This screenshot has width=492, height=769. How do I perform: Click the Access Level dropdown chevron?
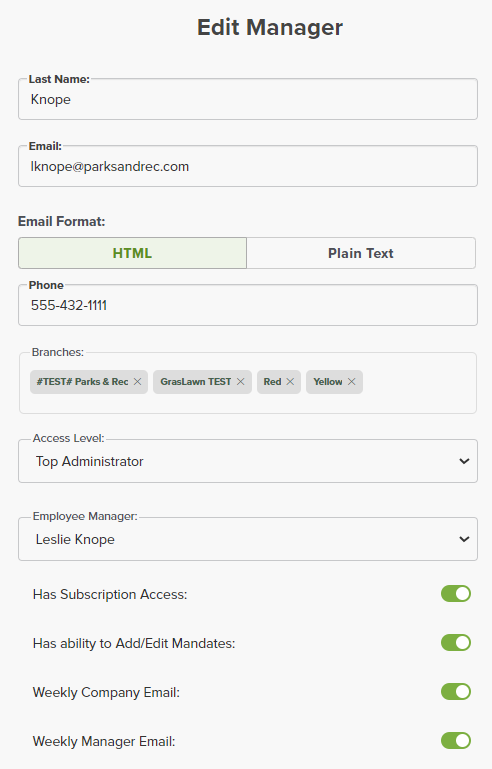[x=464, y=461]
